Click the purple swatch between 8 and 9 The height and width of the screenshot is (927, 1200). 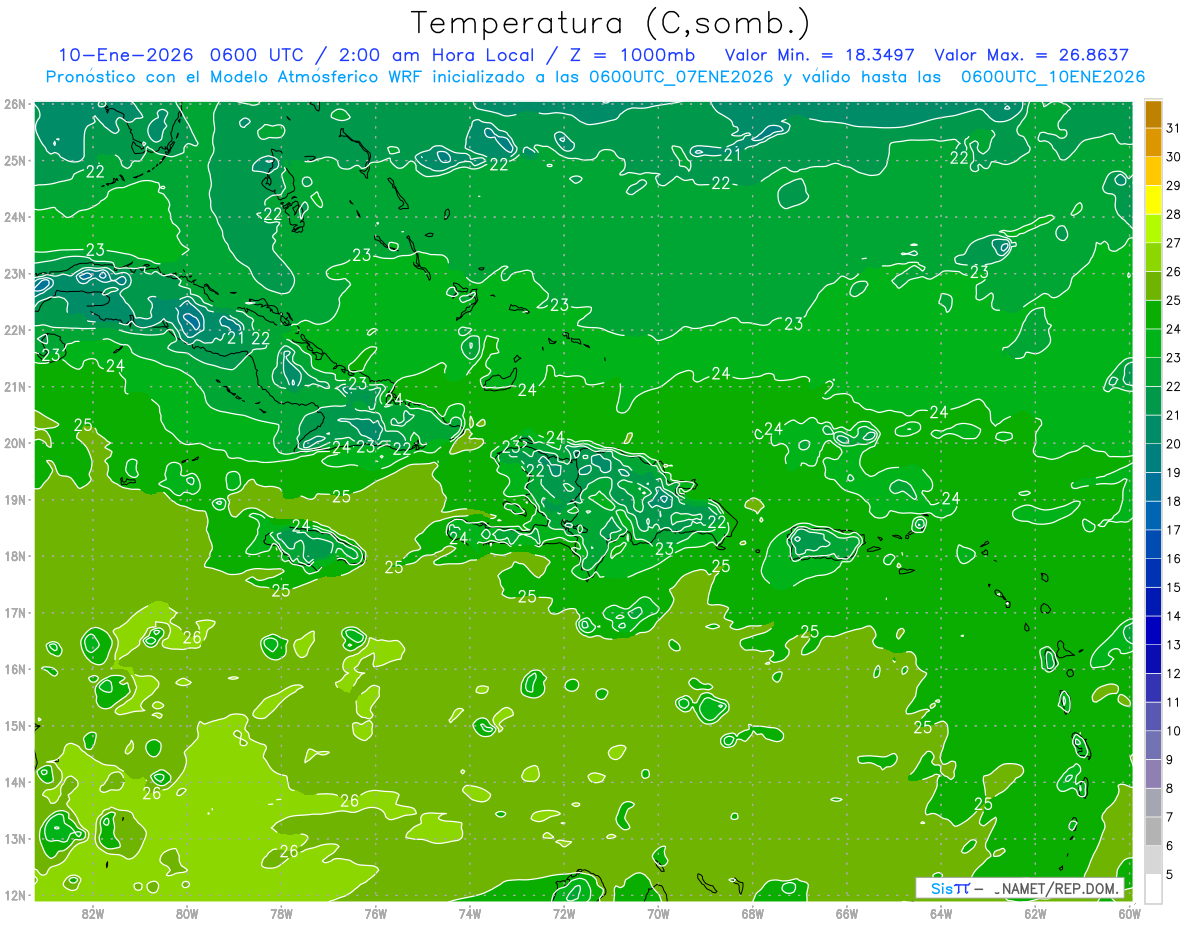pyautogui.click(x=1153, y=773)
